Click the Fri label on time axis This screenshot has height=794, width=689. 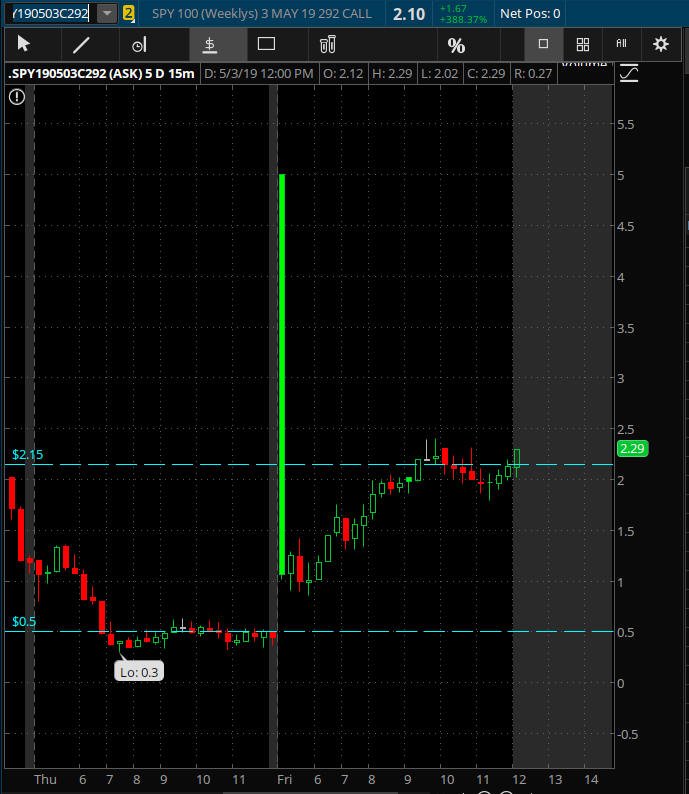(284, 779)
